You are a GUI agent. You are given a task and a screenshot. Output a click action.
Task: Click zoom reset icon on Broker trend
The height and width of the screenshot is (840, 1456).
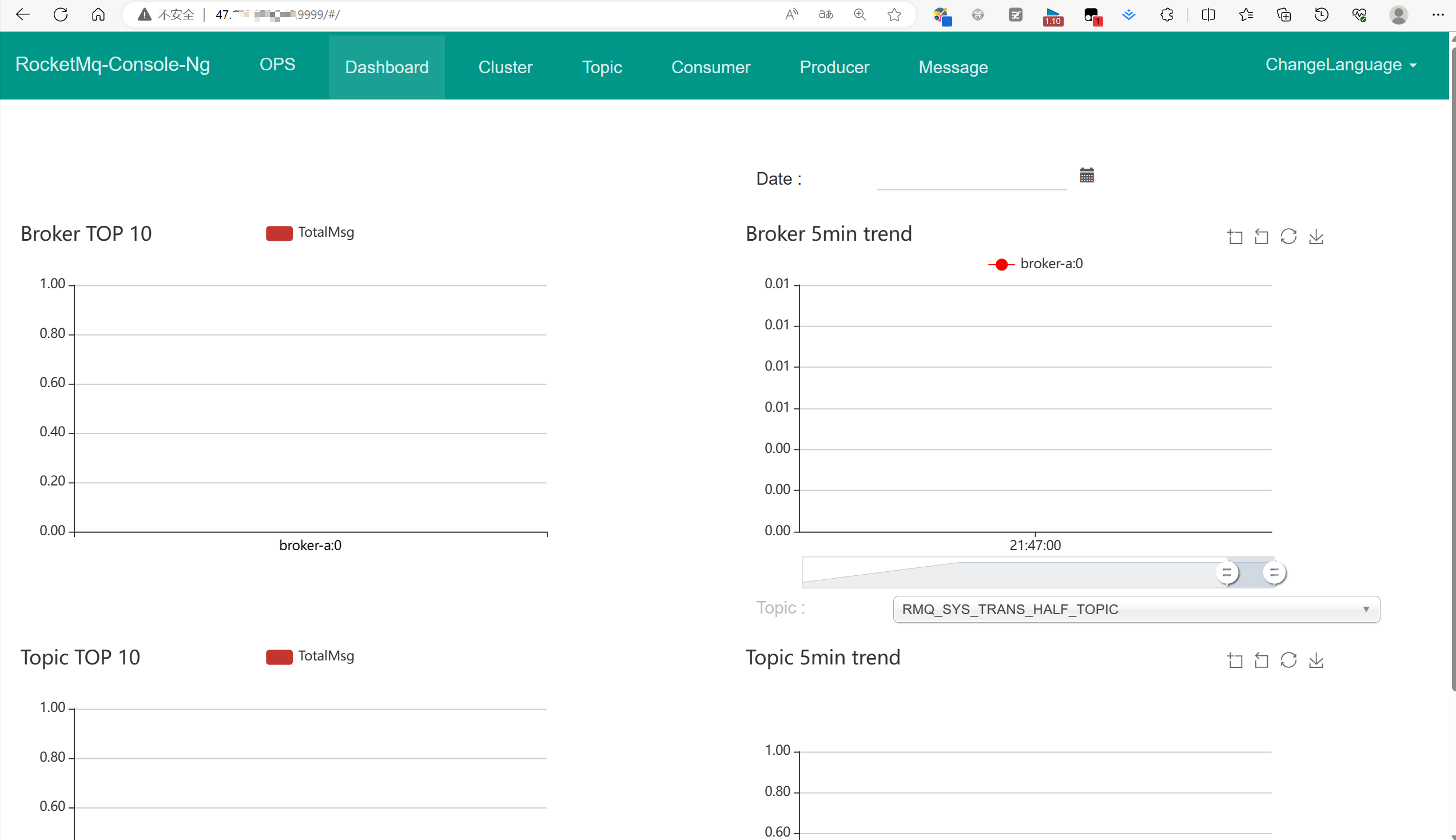pyautogui.click(x=1262, y=237)
